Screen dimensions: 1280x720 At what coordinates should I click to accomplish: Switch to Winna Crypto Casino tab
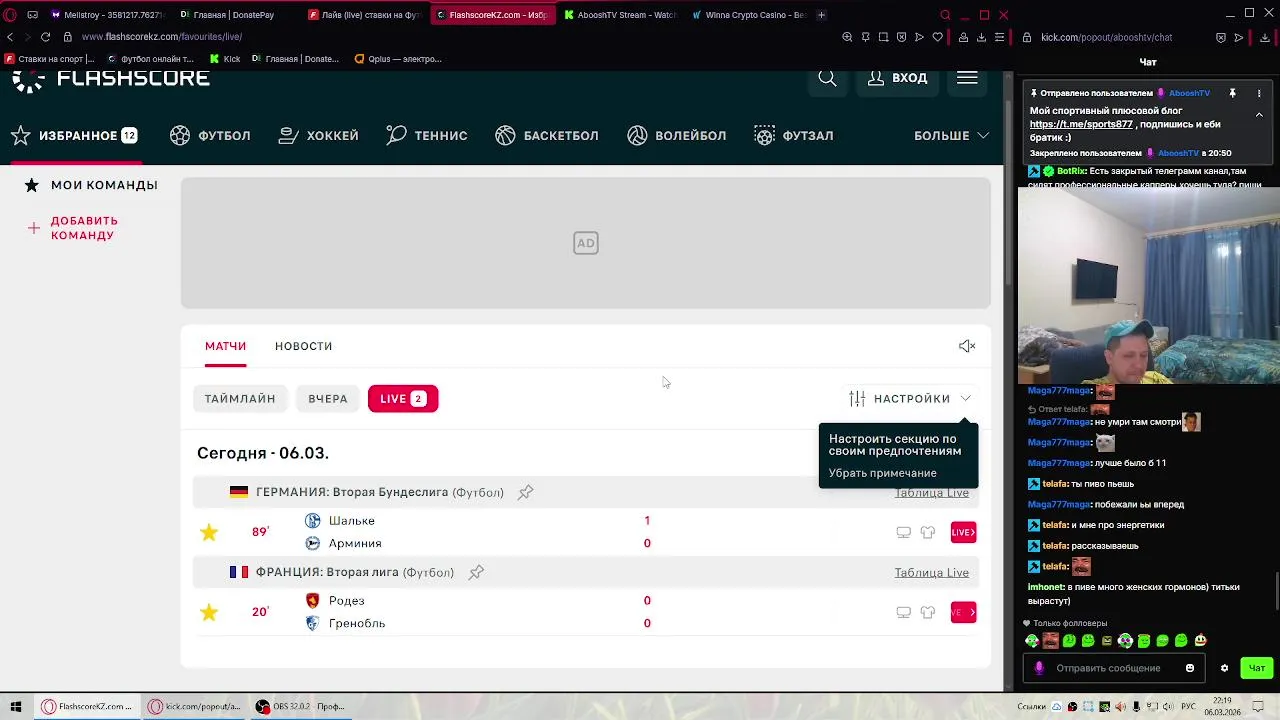(x=749, y=15)
